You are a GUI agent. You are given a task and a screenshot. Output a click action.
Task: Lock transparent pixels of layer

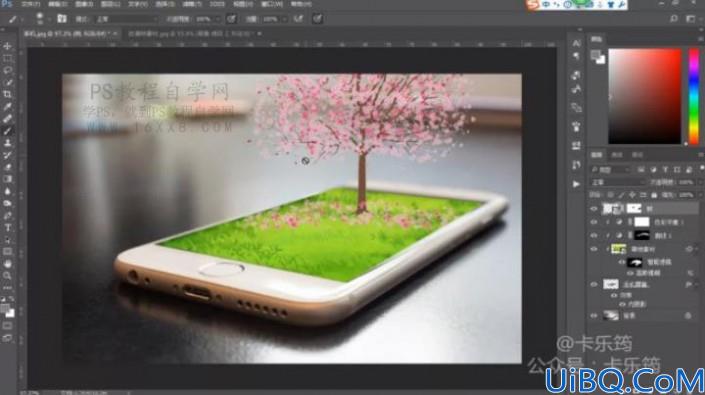point(611,195)
